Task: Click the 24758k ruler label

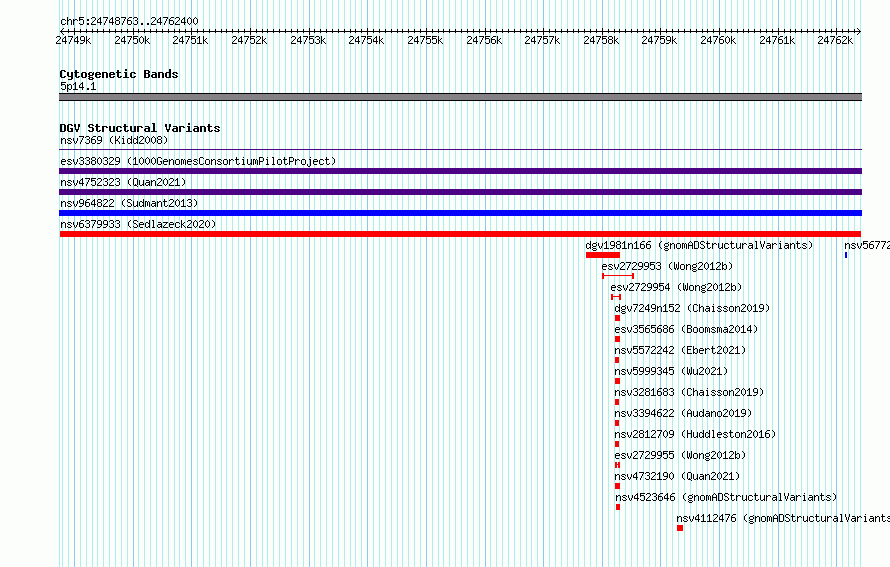Action: click(x=601, y=40)
